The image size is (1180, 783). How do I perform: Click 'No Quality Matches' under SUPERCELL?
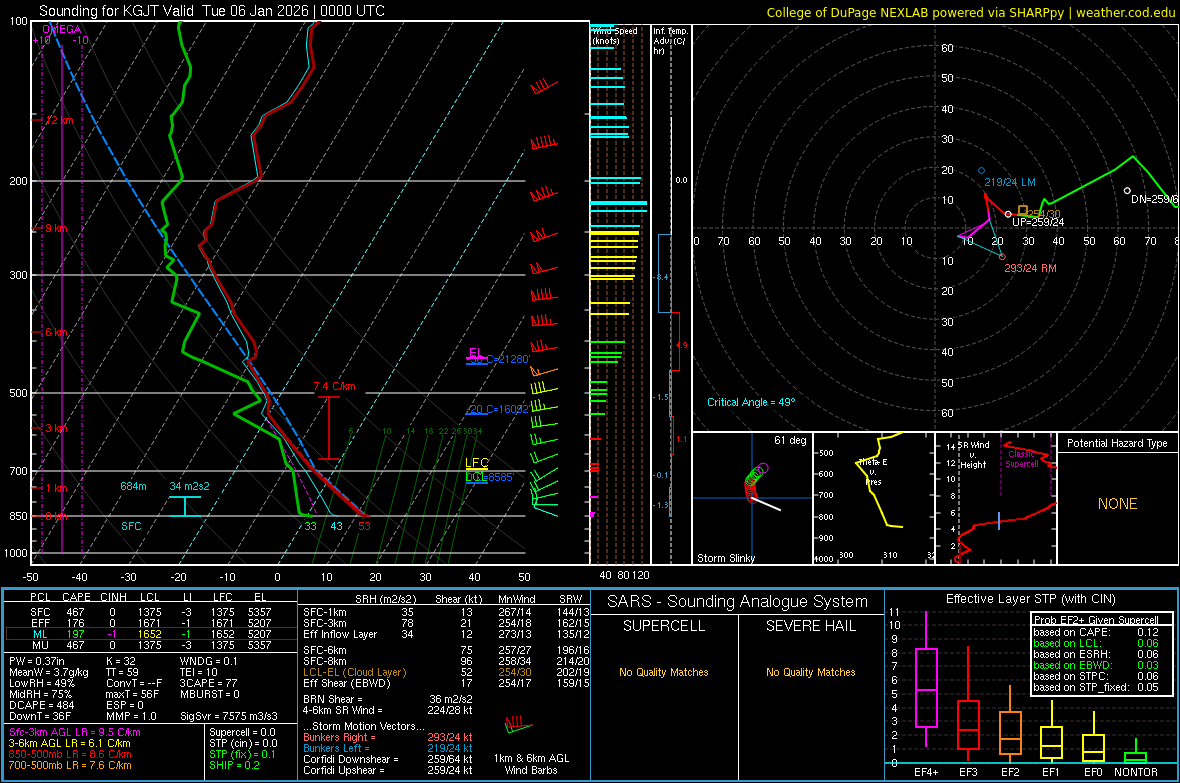664,672
